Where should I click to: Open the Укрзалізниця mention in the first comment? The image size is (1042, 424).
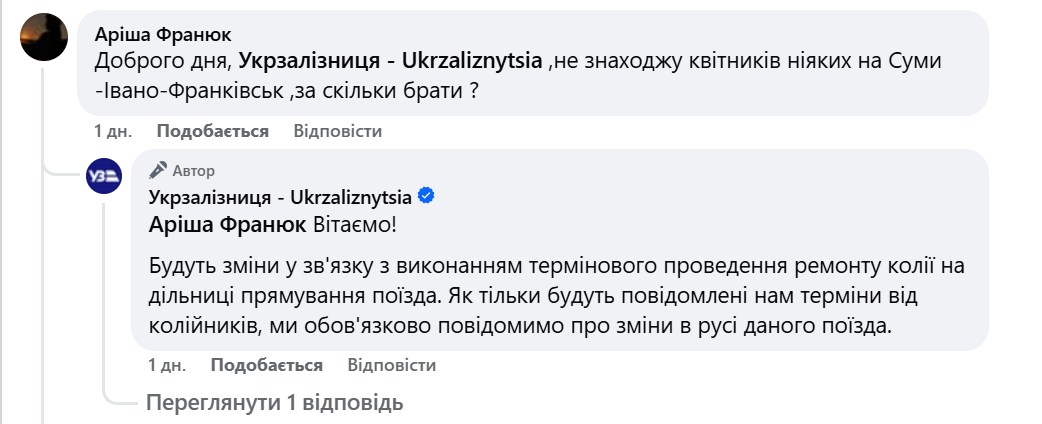pos(392,62)
